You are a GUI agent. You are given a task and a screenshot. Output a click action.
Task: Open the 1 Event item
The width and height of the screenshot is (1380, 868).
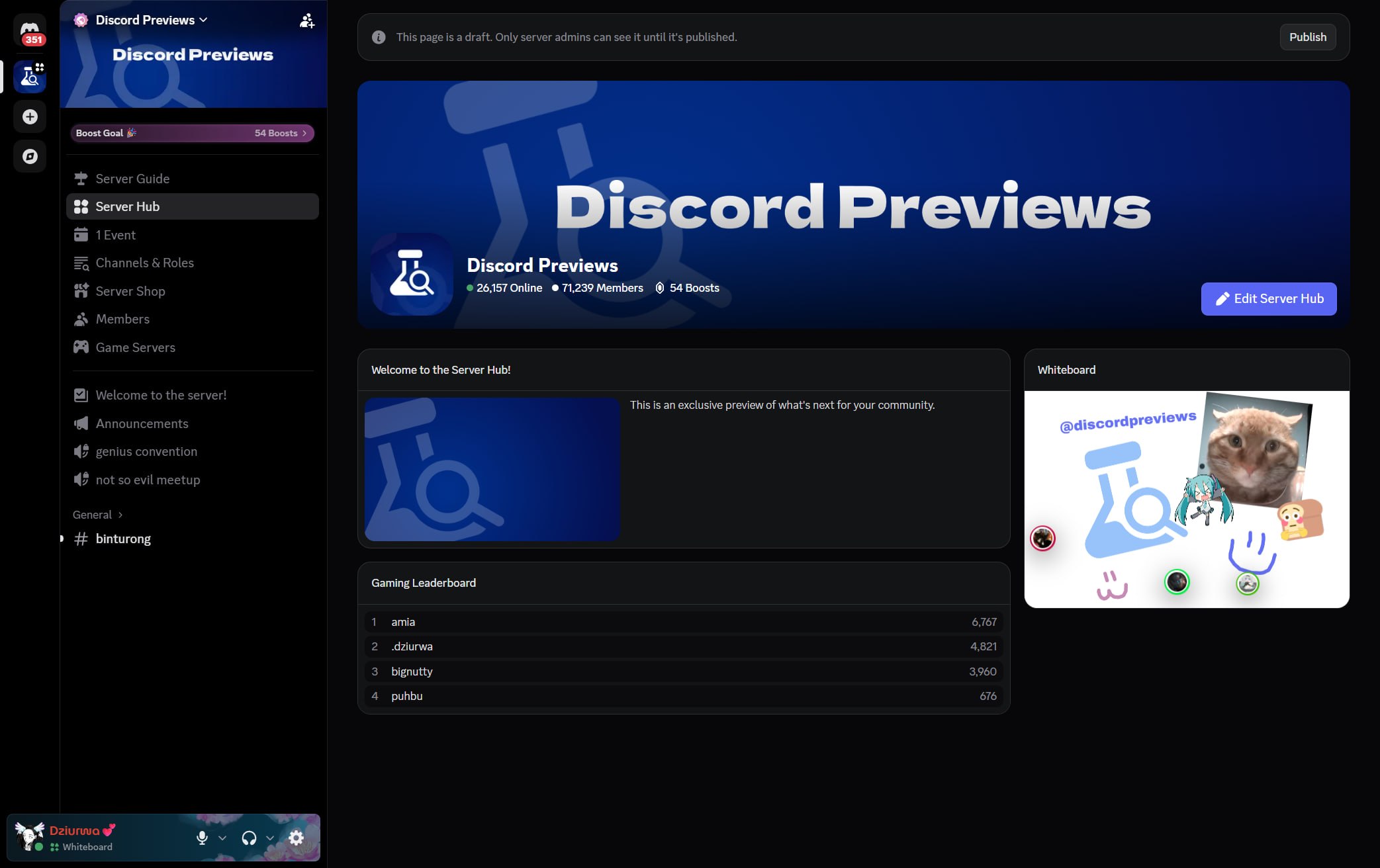coord(192,235)
